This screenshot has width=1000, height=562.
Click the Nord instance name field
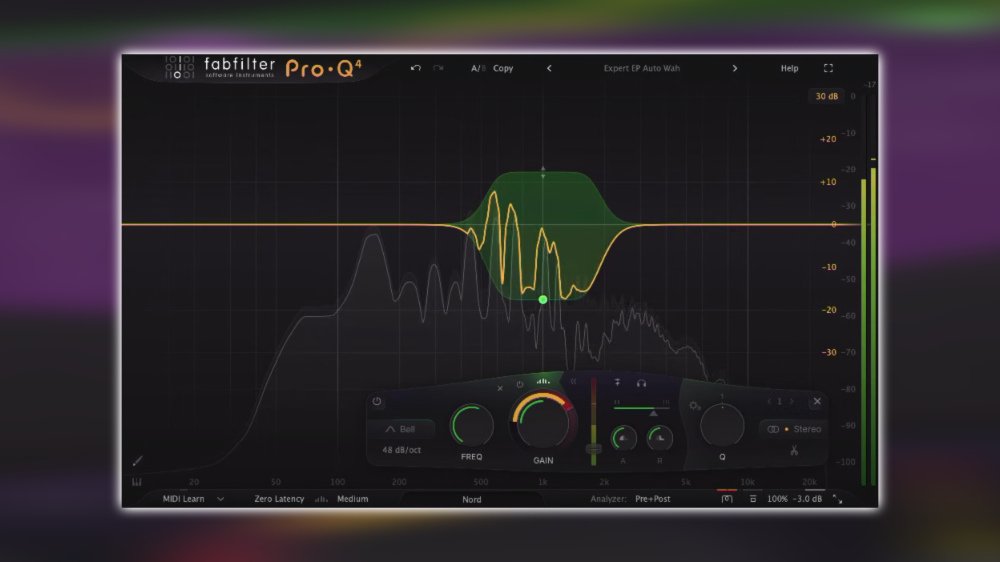click(472, 499)
